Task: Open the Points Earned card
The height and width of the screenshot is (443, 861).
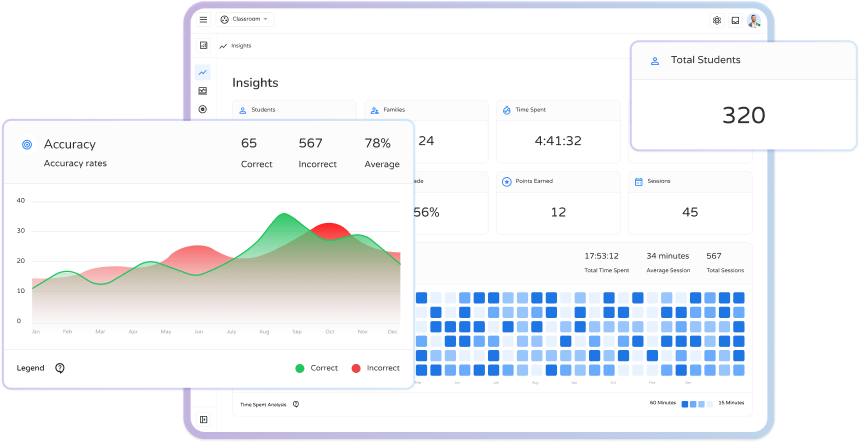Action: tap(559, 202)
